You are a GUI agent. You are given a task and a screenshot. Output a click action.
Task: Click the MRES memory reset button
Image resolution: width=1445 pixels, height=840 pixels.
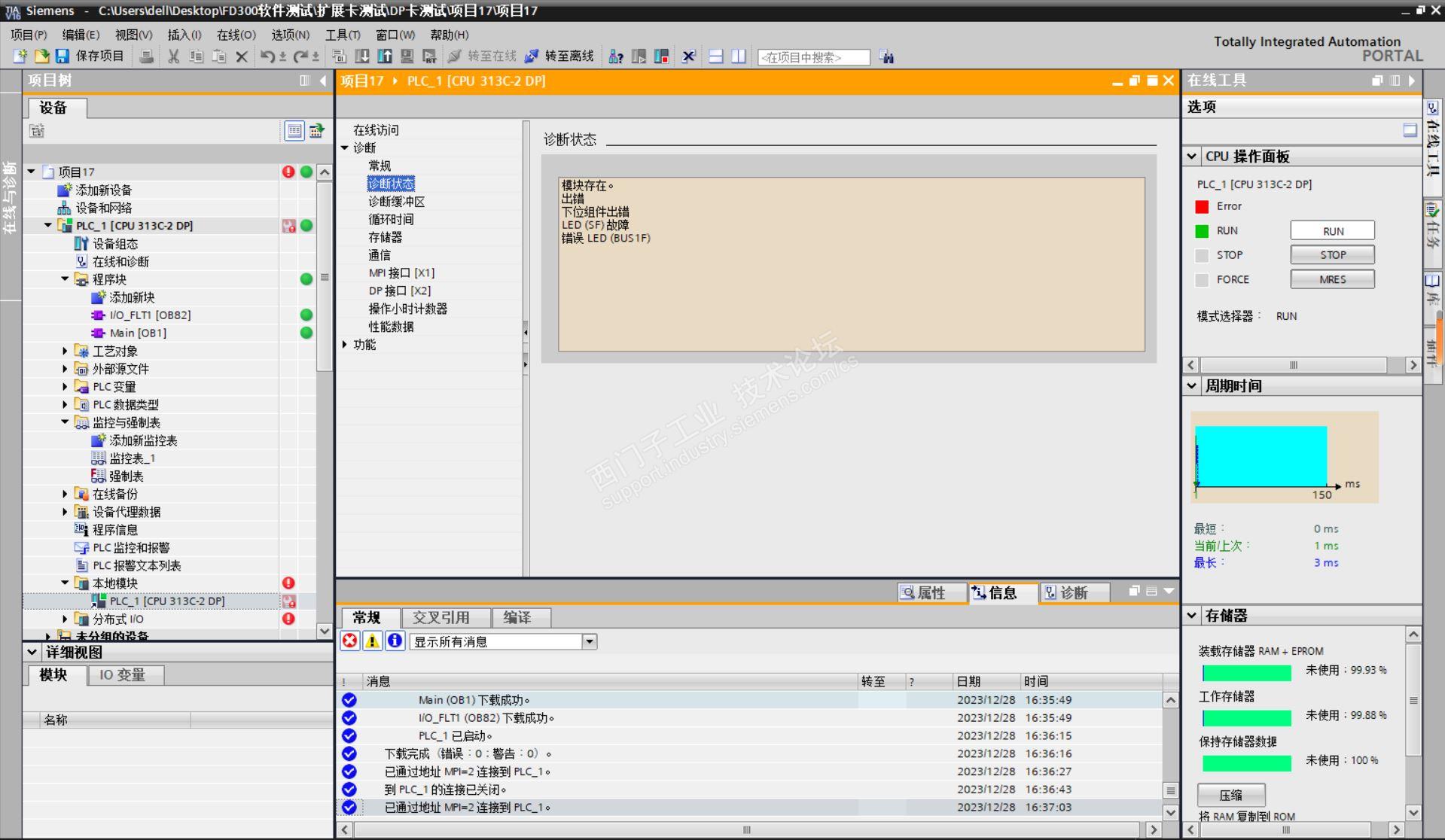click(x=1332, y=279)
